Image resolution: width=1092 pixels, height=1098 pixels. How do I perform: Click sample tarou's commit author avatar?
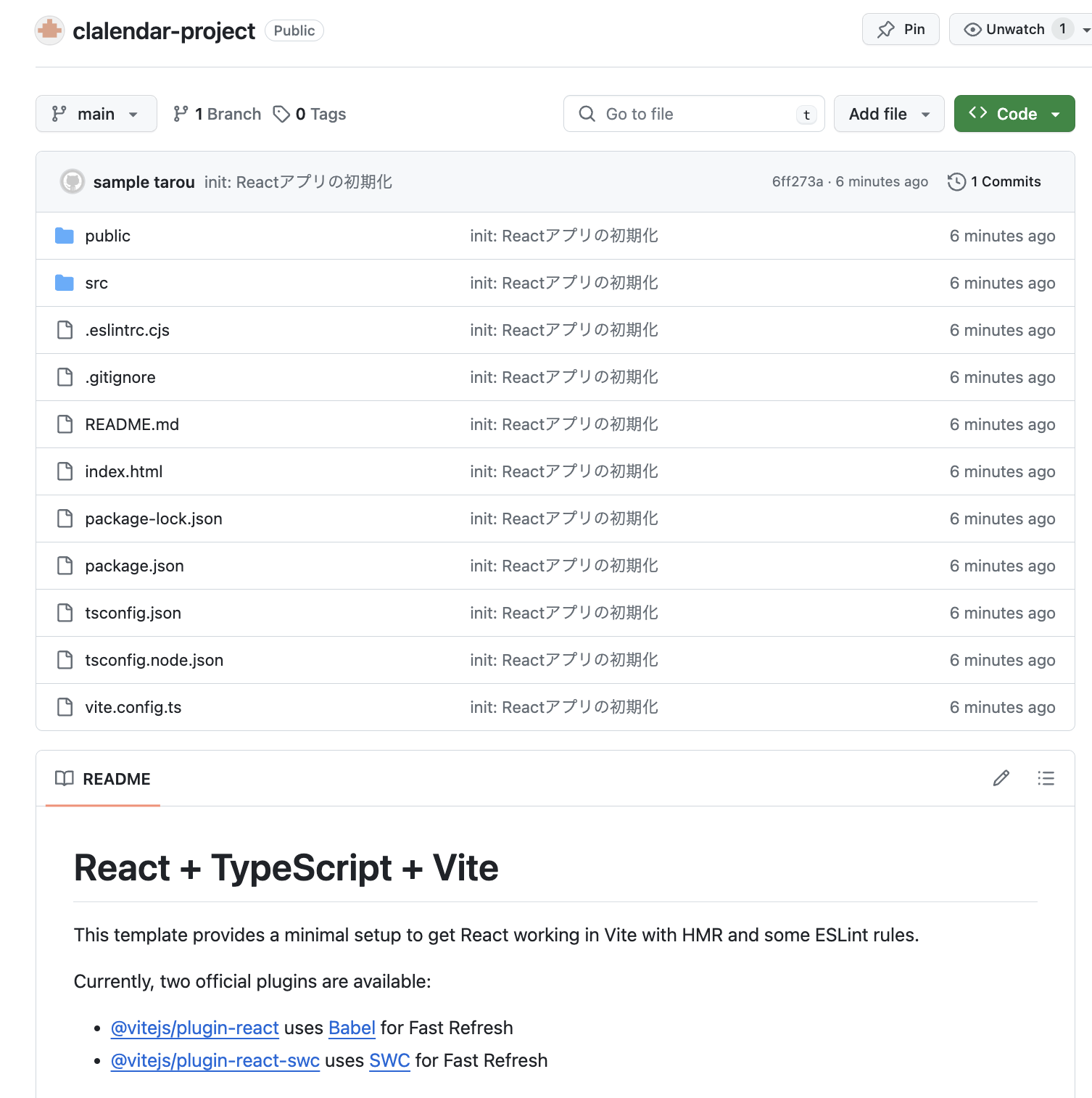[73, 181]
